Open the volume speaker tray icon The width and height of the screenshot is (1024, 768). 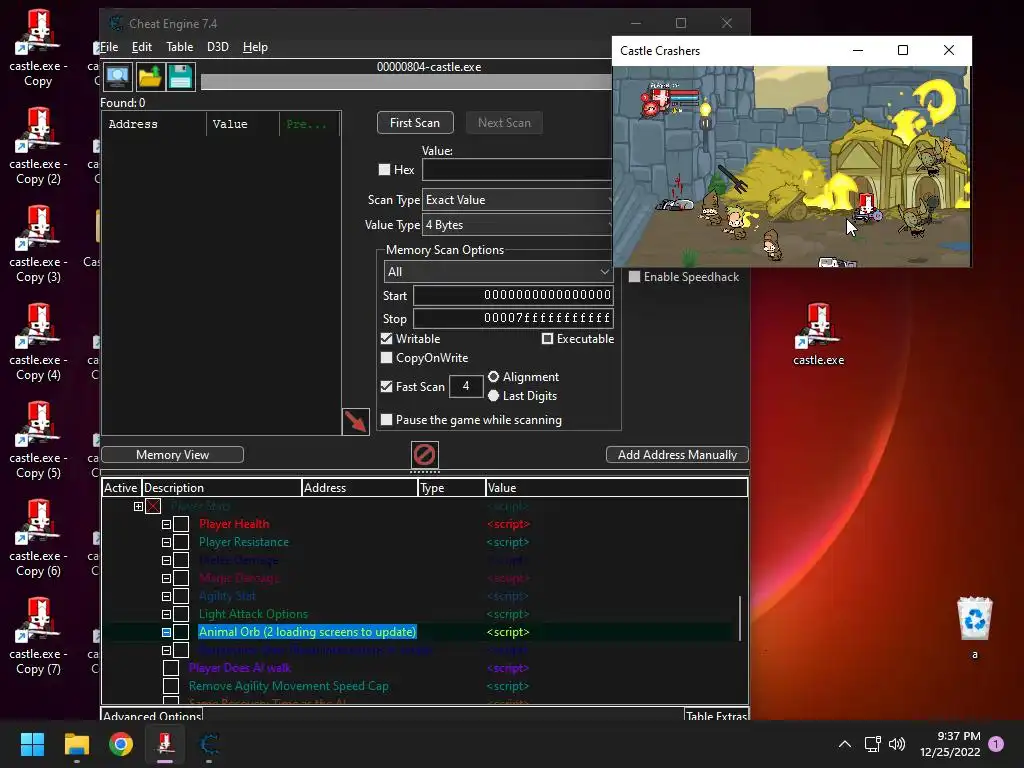897,744
